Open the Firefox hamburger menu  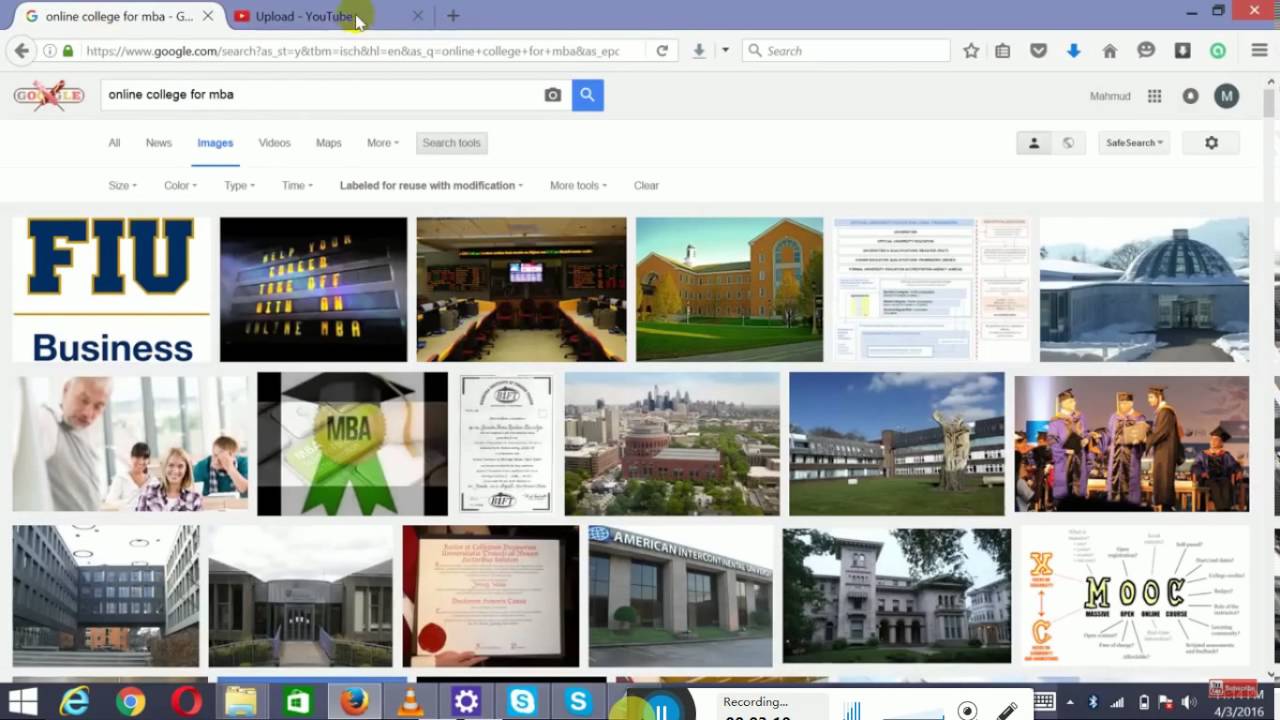click(x=1260, y=51)
